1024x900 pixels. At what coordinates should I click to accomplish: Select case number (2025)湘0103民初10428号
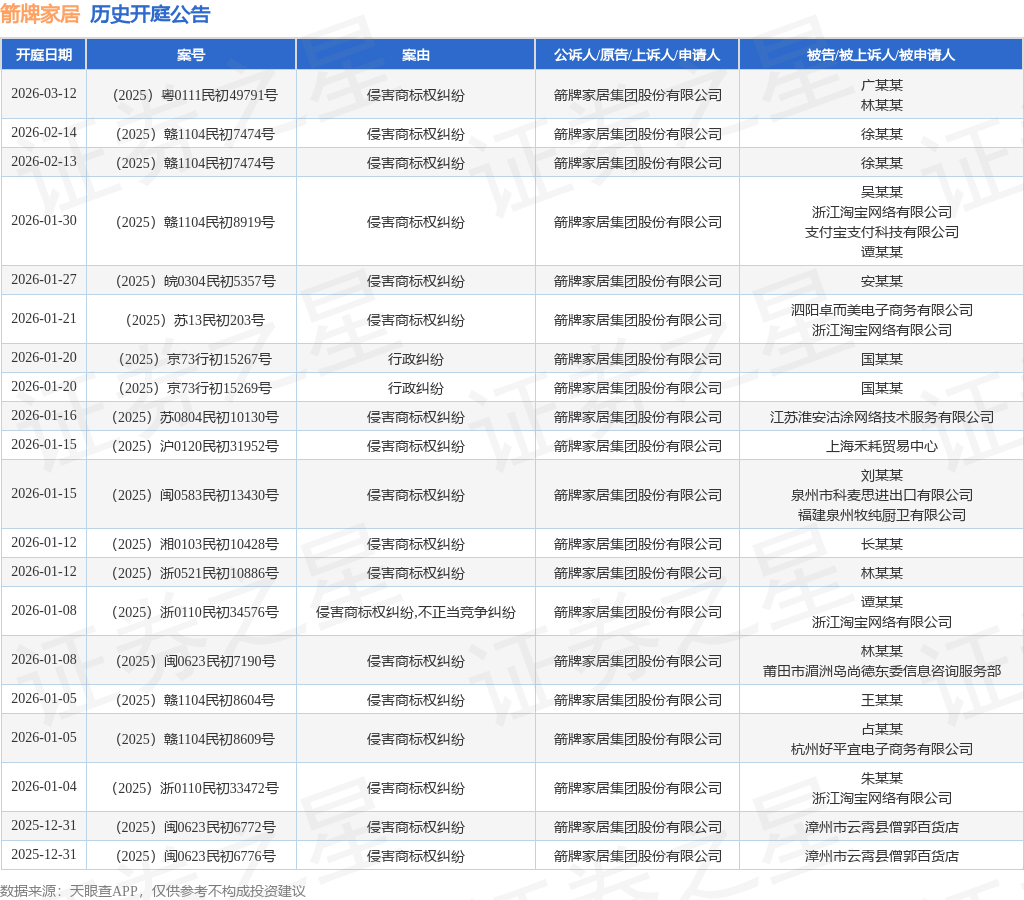click(x=195, y=544)
